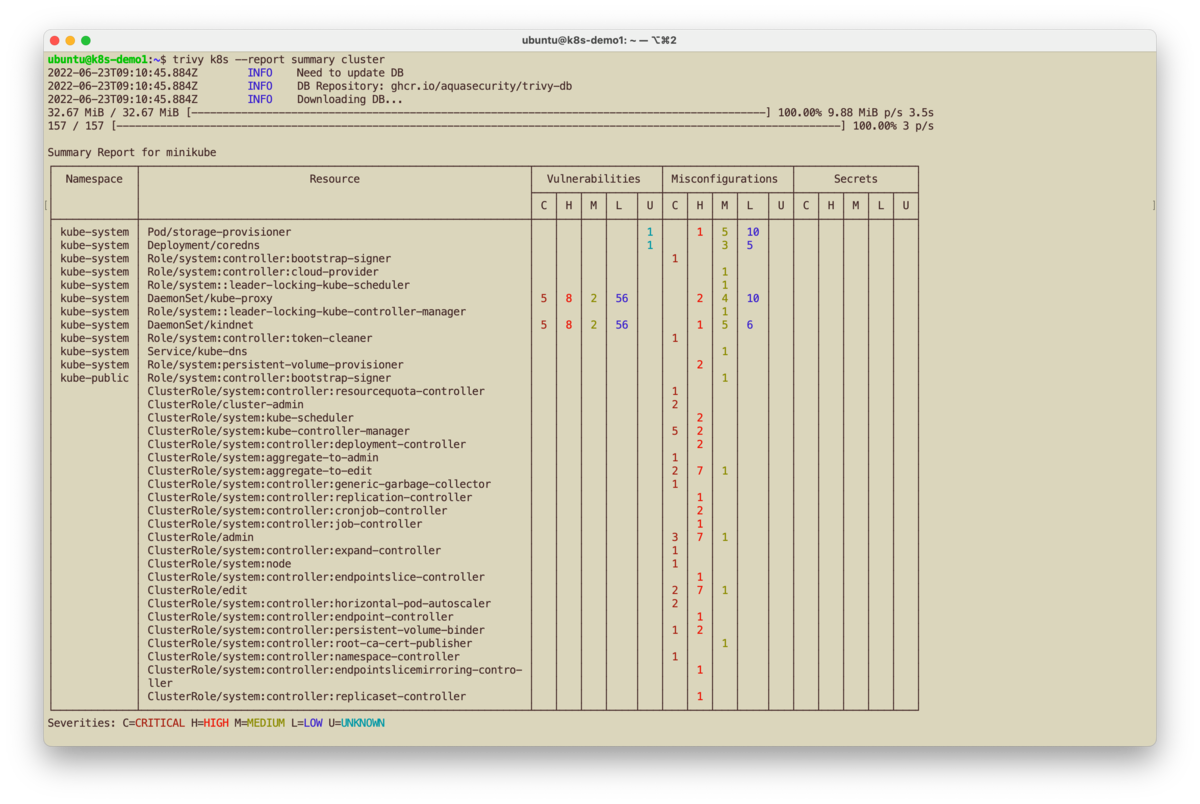This screenshot has width=1200, height=804.
Task: Click 'ClusterRole/system:kube-scheduler' row
Action: pyautogui.click(x=250, y=418)
